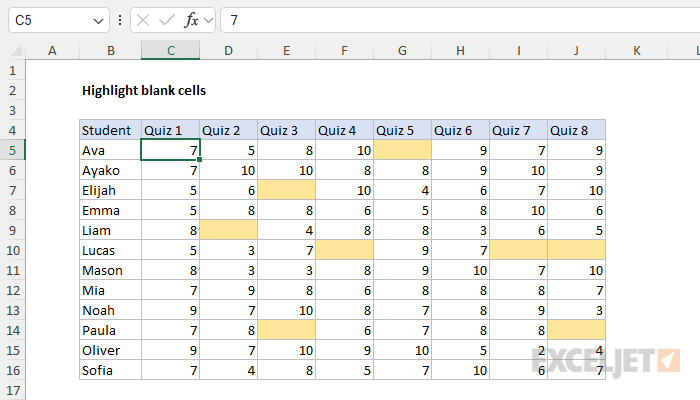Select the 'Elijah' student name cell
The height and width of the screenshot is (400, 700).
point(111,191)
